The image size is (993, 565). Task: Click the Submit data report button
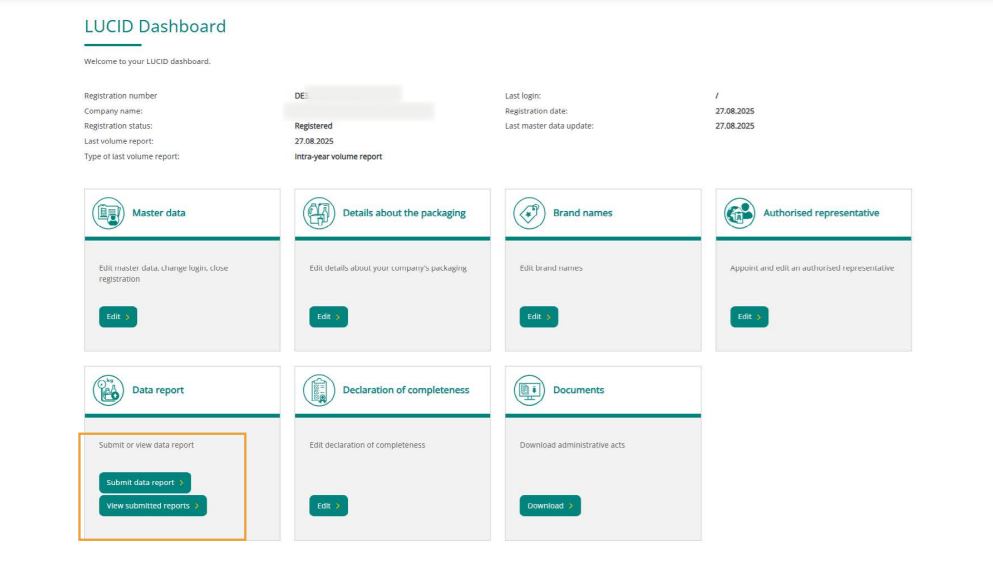[x=144, y=483]
